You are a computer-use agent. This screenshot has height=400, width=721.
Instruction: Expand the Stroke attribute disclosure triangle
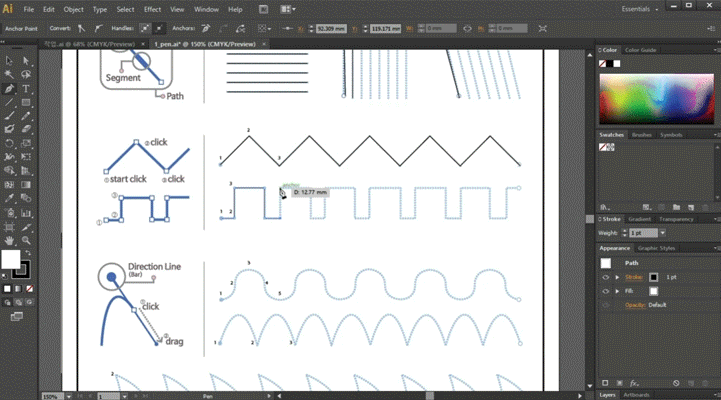pos(617,277)
